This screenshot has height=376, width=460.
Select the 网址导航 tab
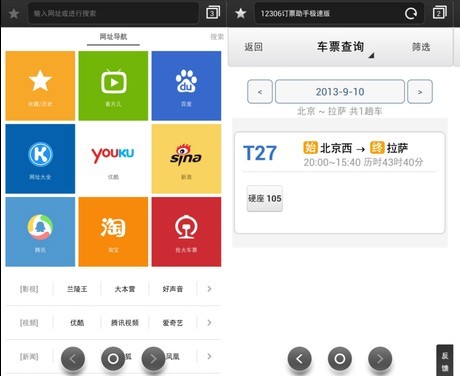coord(113,37)
